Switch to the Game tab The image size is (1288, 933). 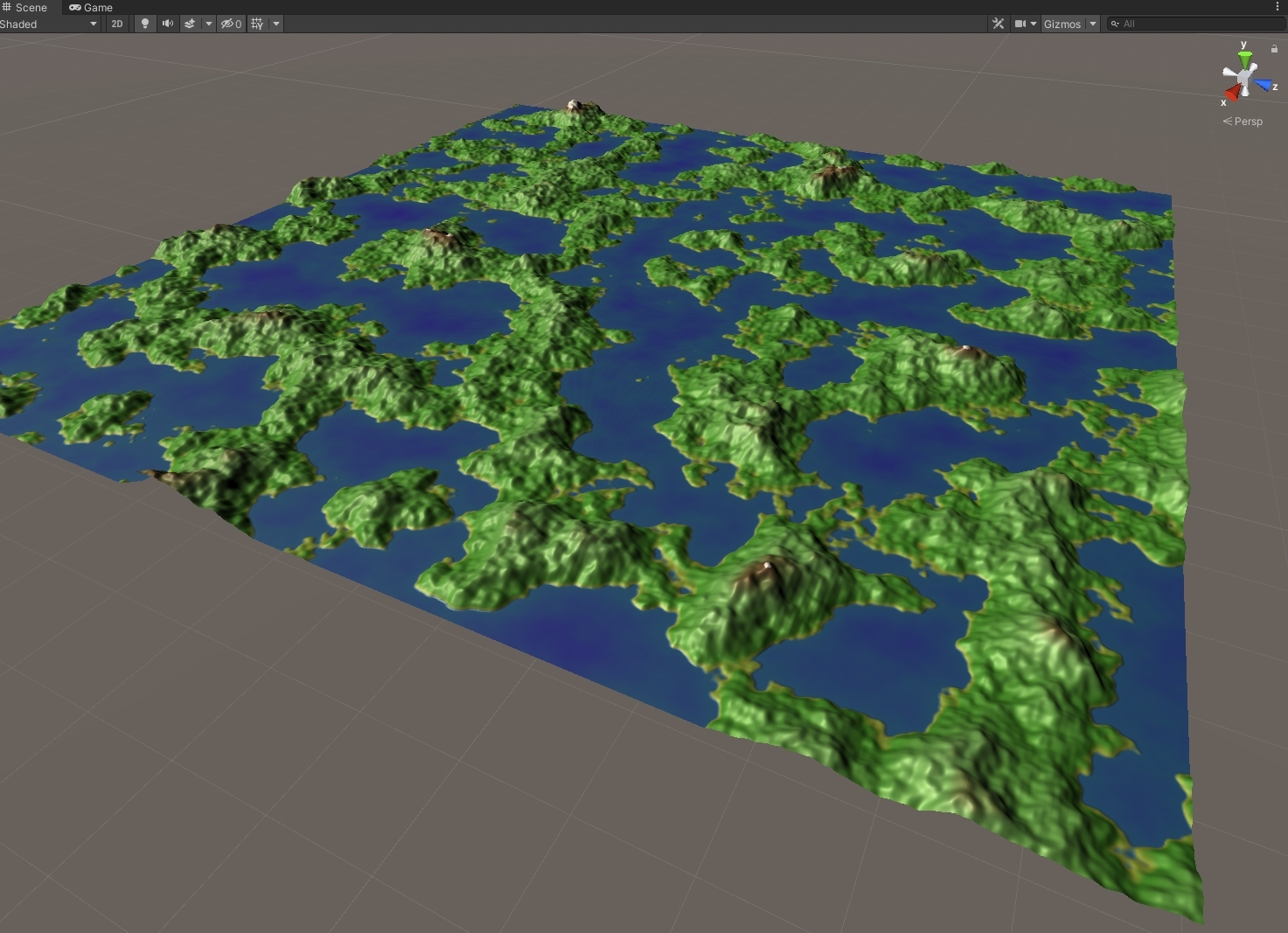91,7
